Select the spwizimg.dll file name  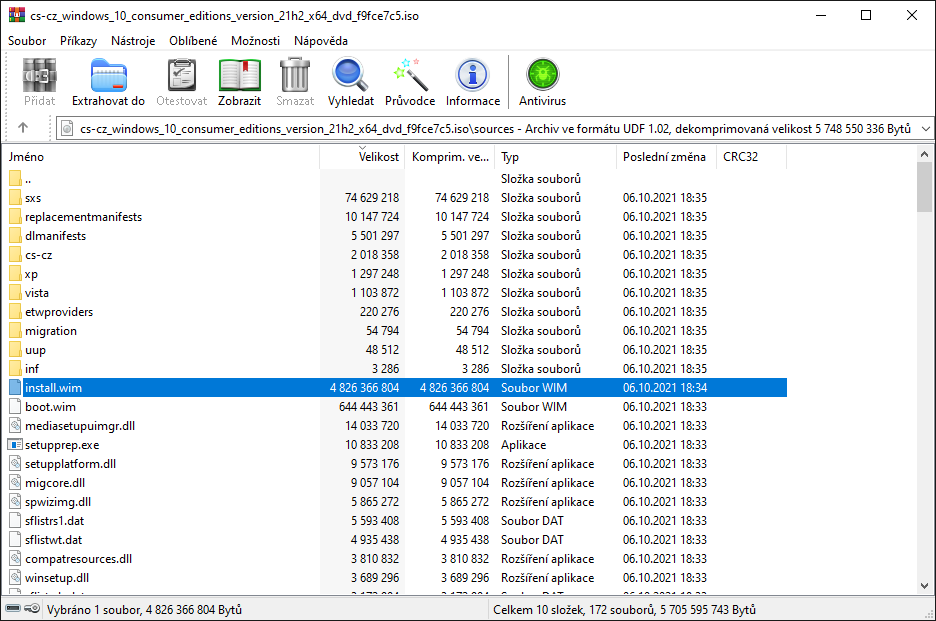58,502
